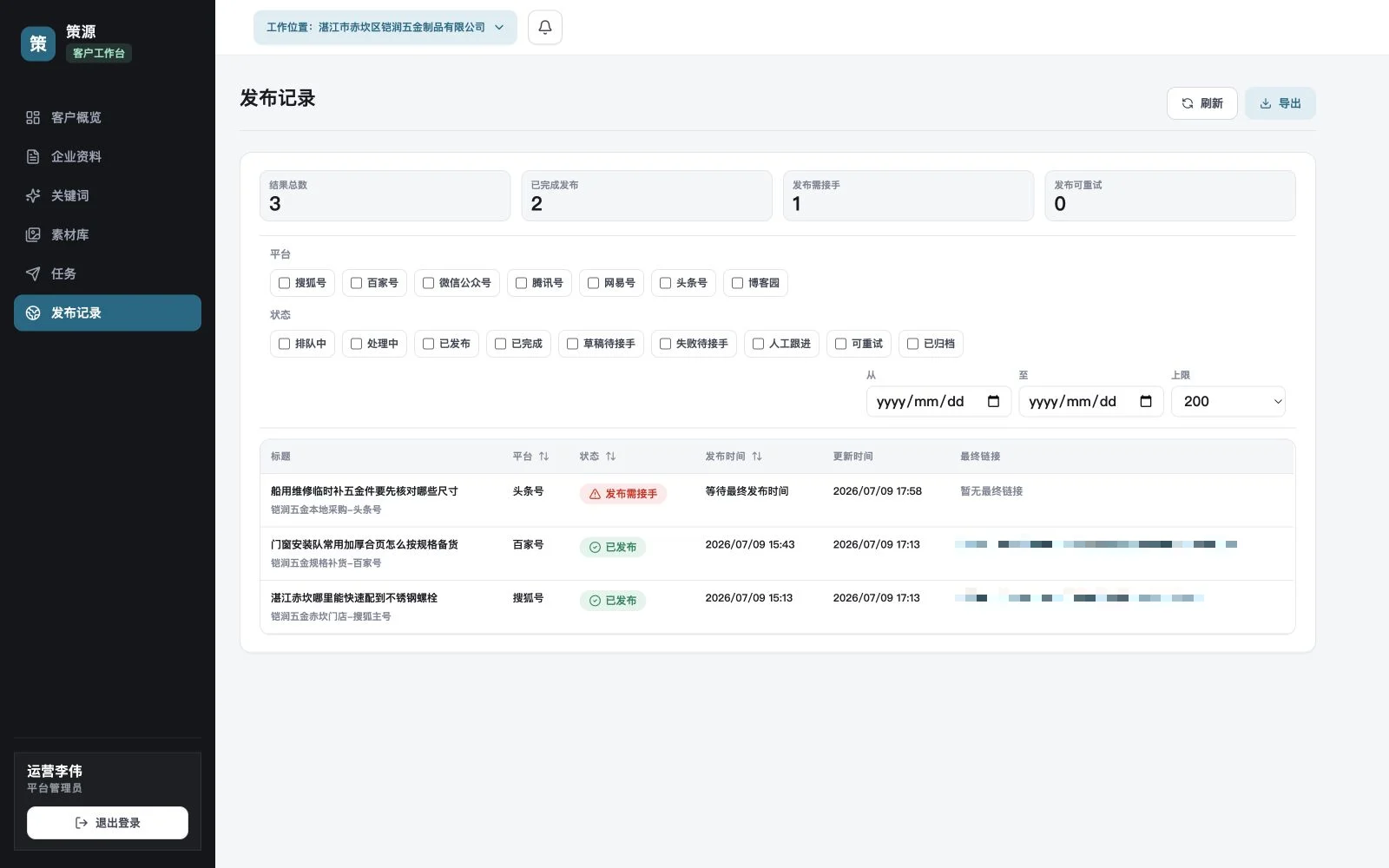1389x868 pixels.
Task: Check the 人工跟进 status filter
Action: pos(758,344)
